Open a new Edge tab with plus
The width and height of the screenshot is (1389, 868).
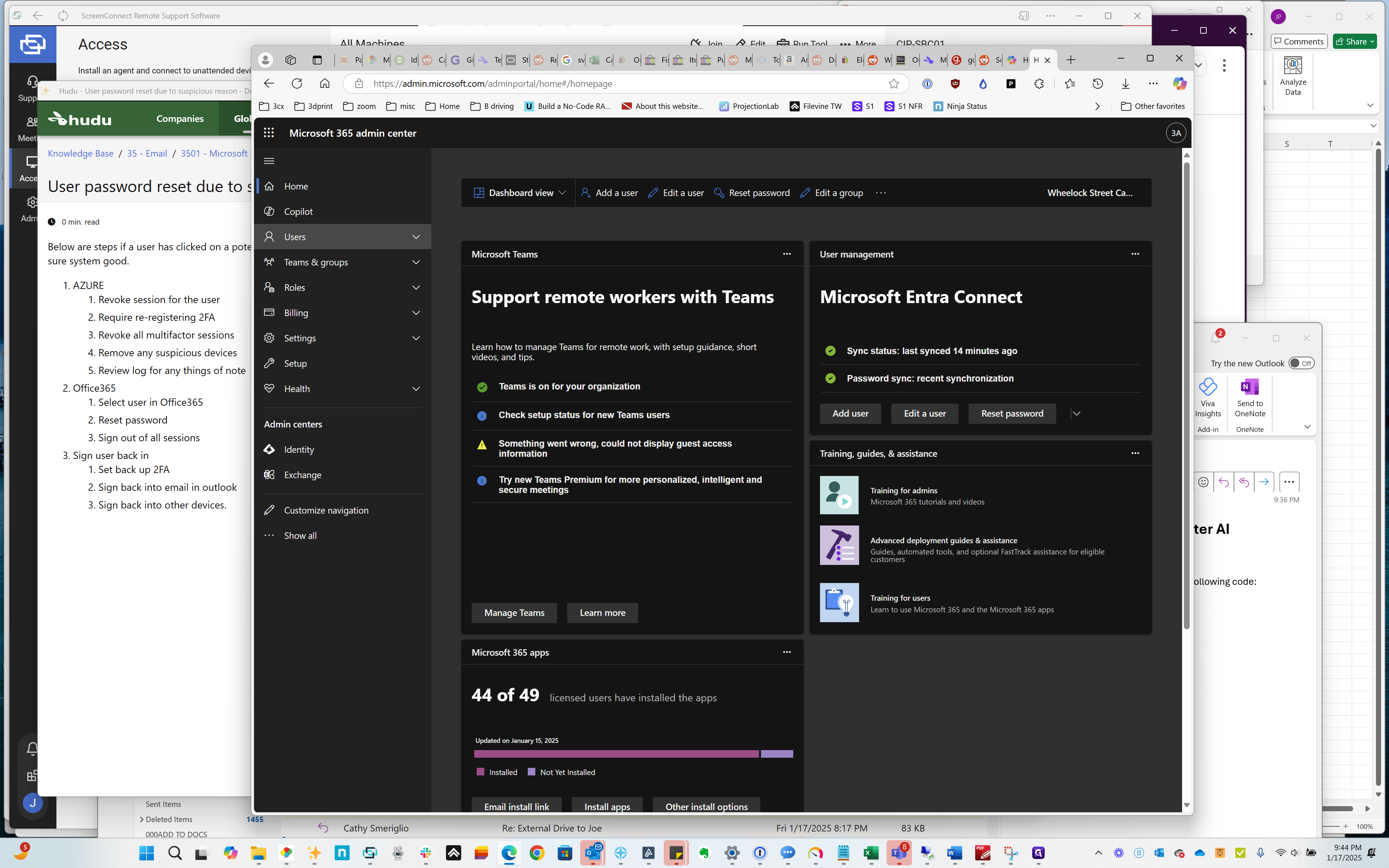(1070, 60)
